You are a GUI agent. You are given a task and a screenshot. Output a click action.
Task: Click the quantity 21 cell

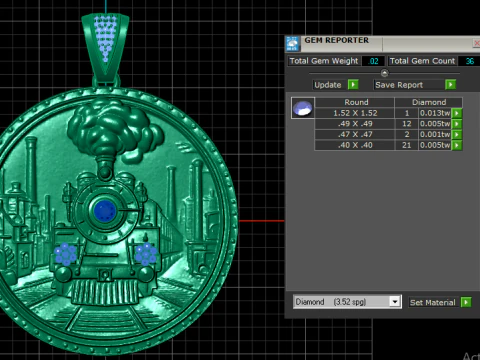pyautogui.click(x=407, y=145)
